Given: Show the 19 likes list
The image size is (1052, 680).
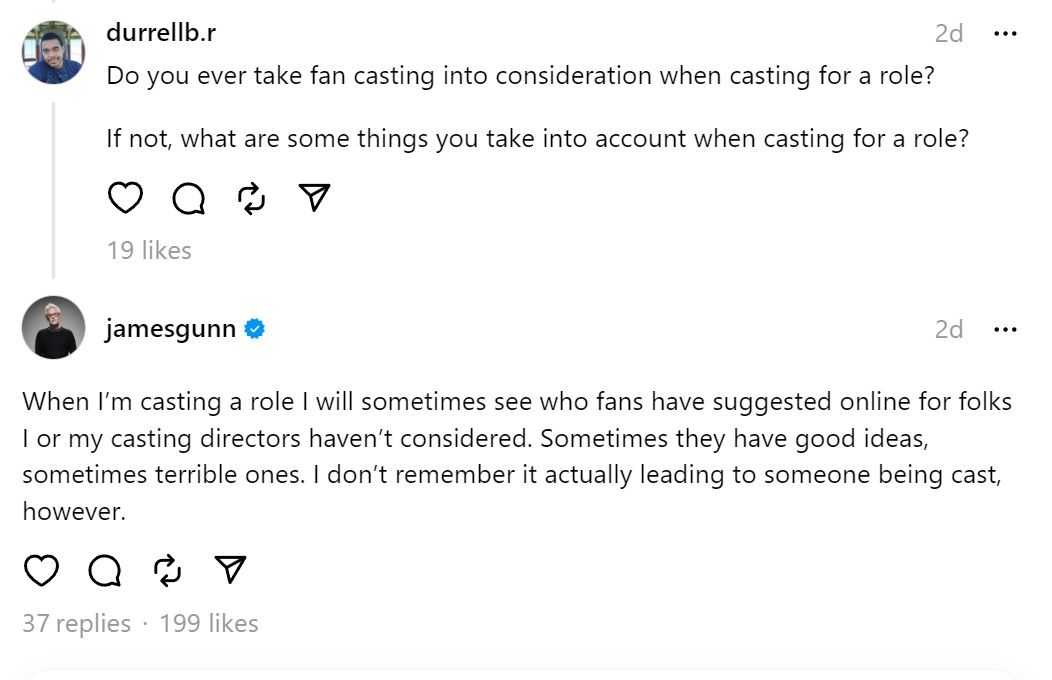Looking at the screenshot, I should click(149, 250).
